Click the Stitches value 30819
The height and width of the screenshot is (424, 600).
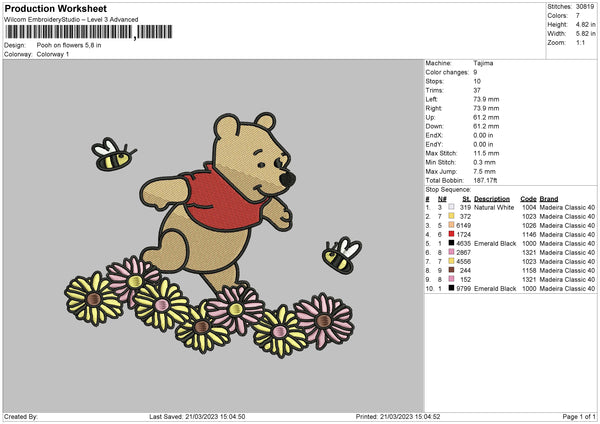pyautogui.click(x=585, y=7)
